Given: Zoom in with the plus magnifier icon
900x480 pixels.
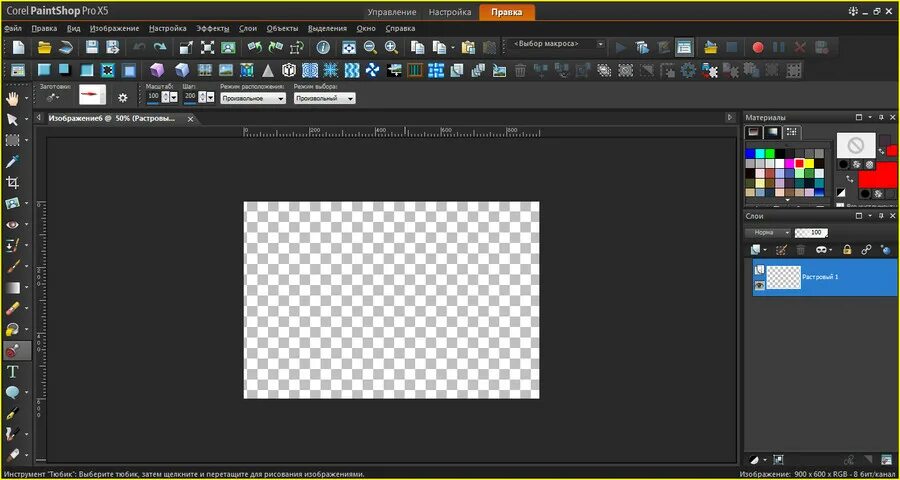Looking at the screenshot, I should [391, 48].
